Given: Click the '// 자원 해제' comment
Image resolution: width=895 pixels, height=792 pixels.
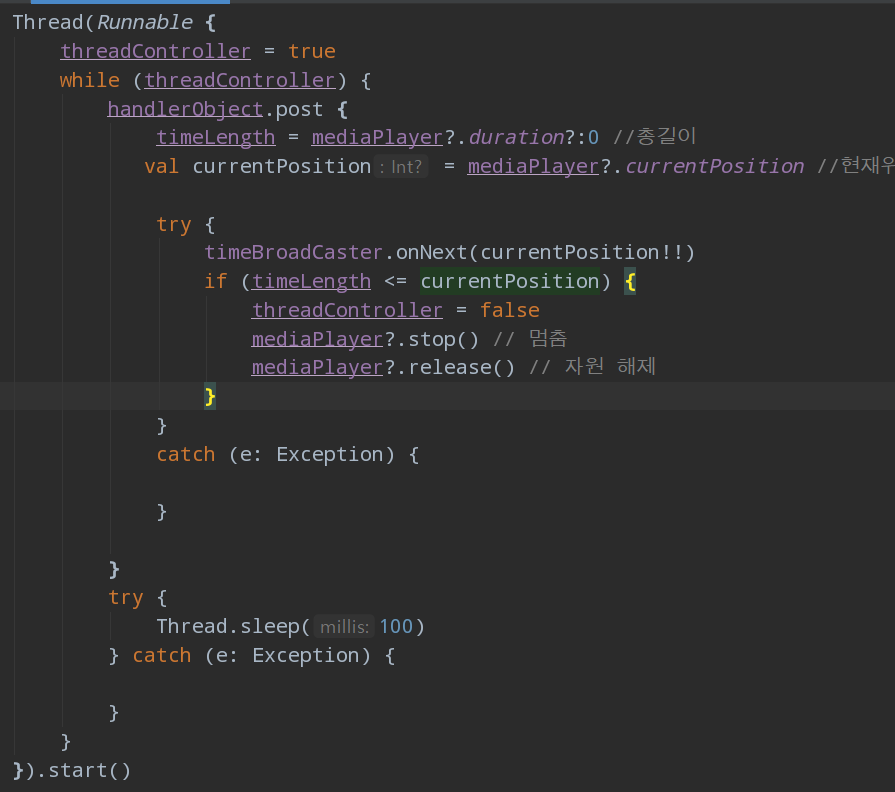Looking at the screenshot, I should 592,367.
